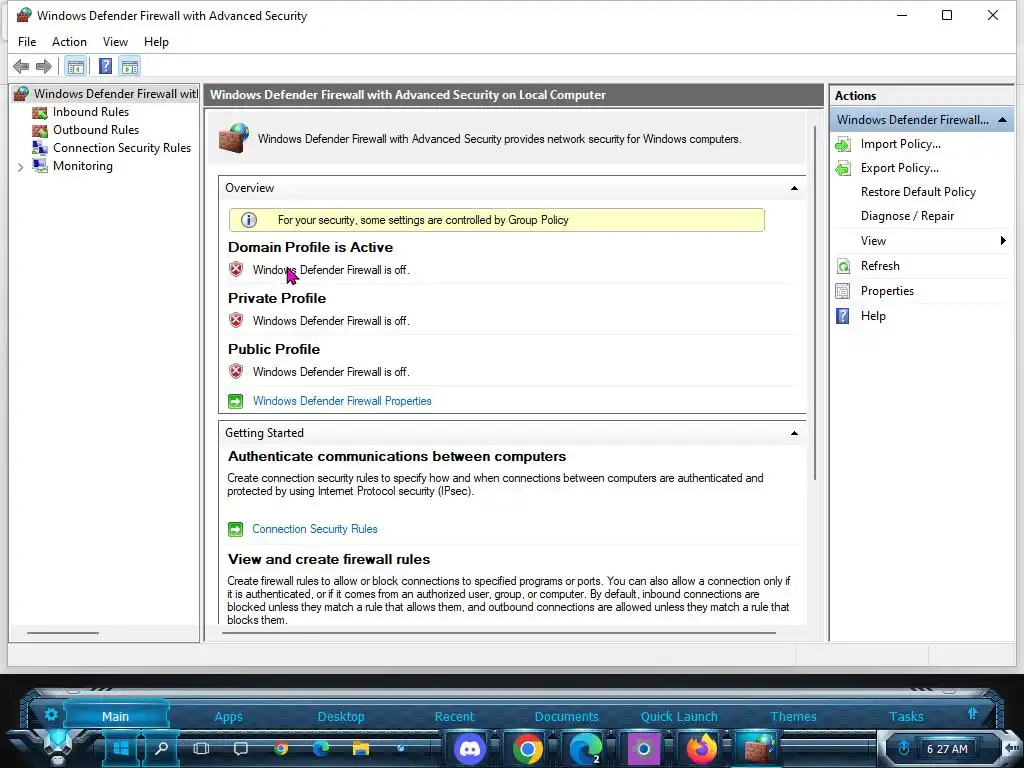Click the tree pane horizontal scrollbar
This screenshot has width=1024, height=768.
63,633
